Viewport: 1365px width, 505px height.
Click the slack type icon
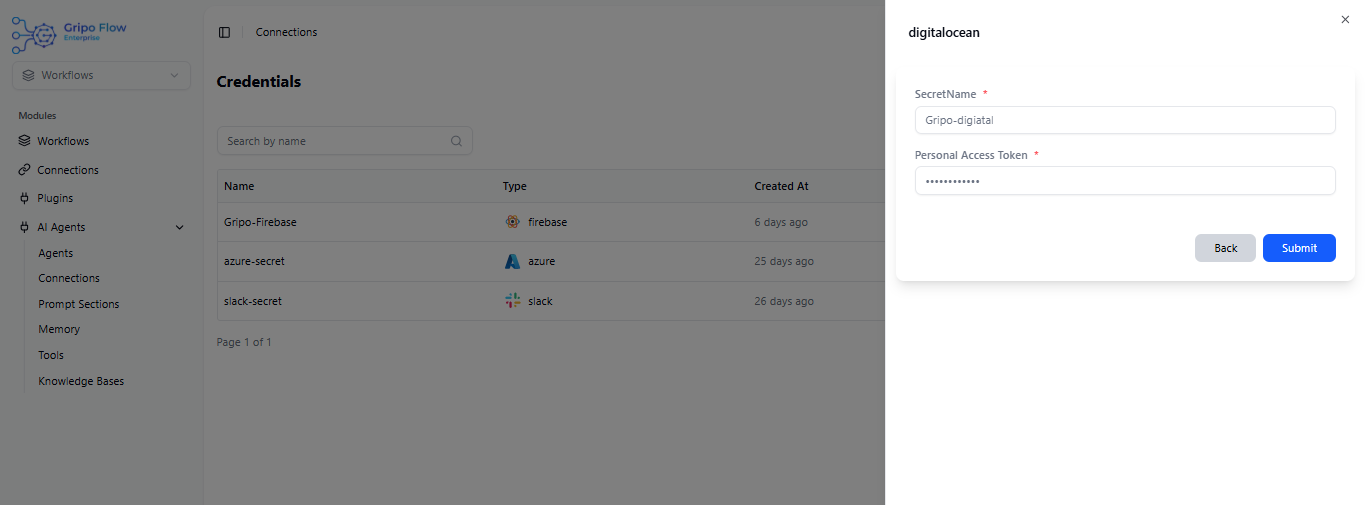coord(512,301)
